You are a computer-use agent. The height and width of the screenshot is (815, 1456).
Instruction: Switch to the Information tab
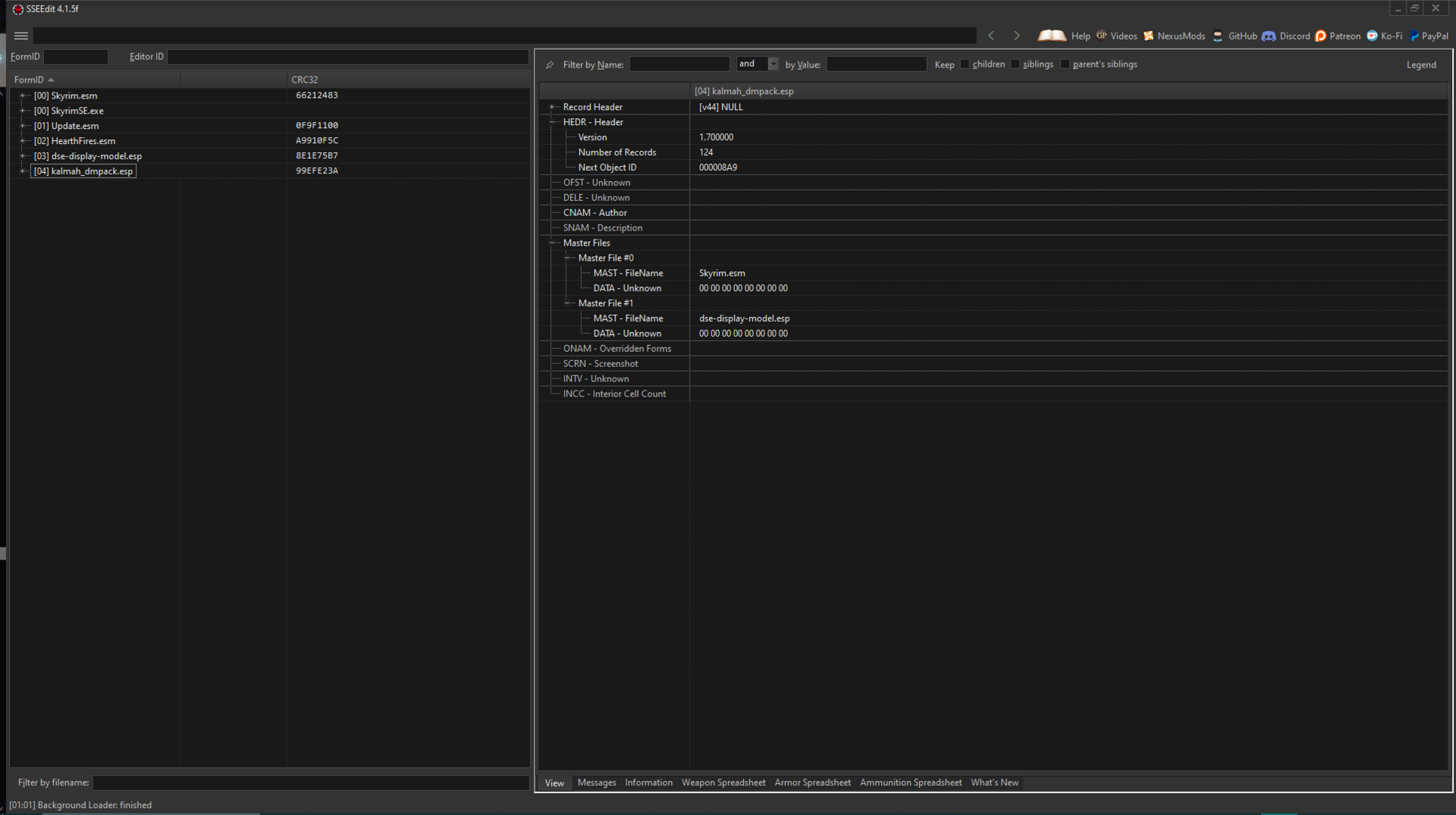click(648, 782)
